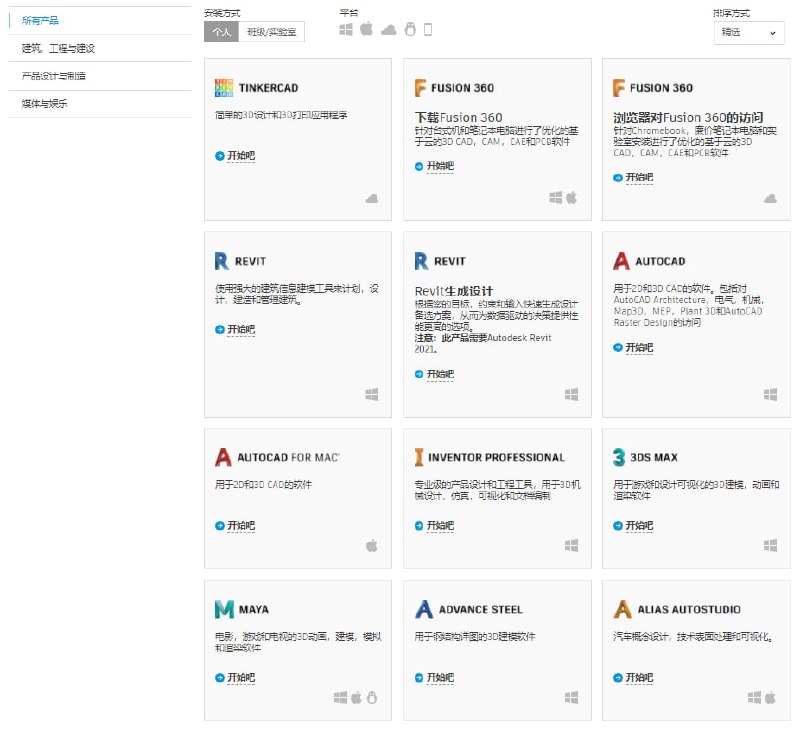Screen dimensions: 800x730
Task: Filter by mobile device platform icon
Action: 428,30
